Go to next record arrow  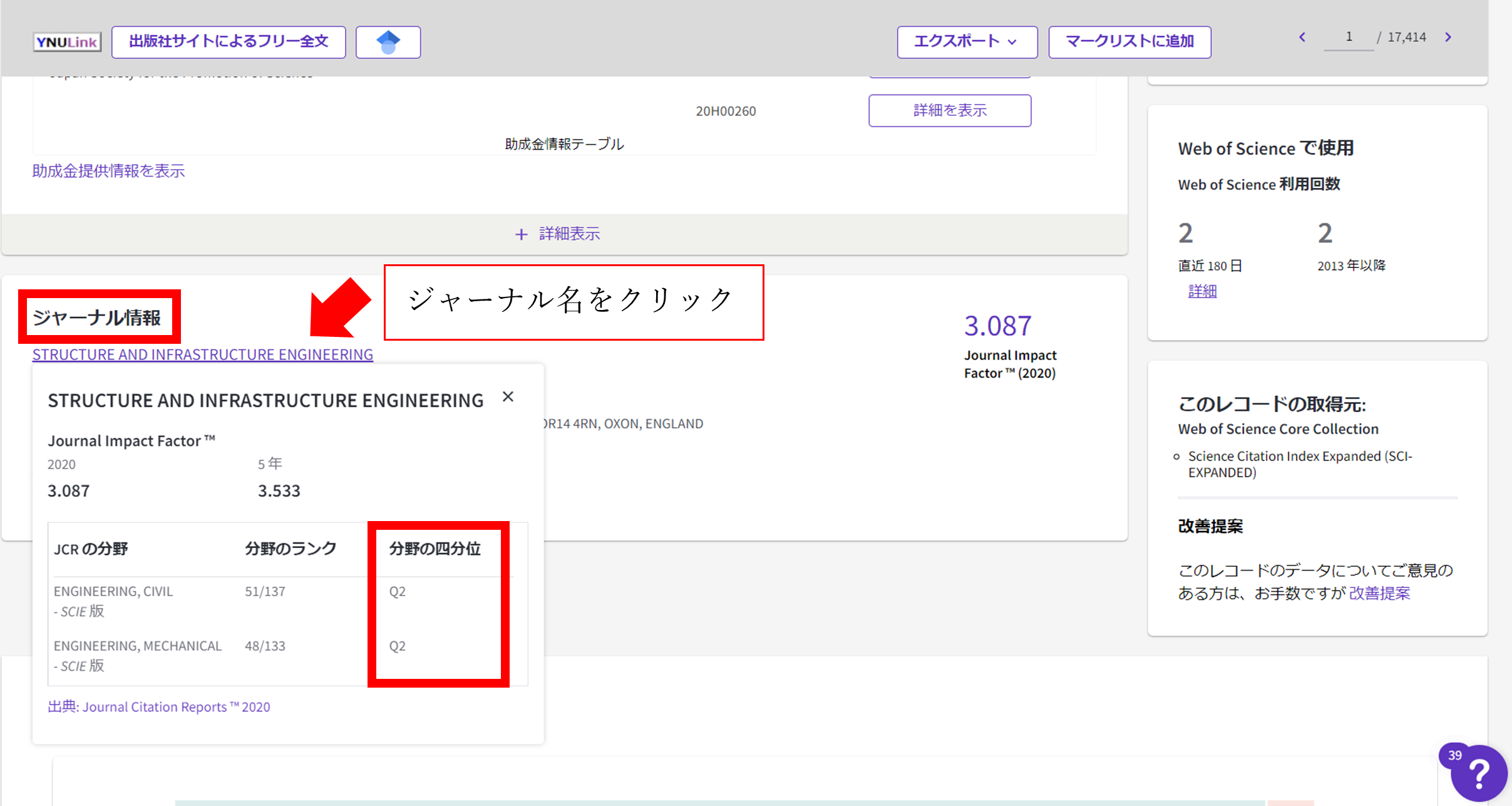click(x=1448, y=37)
